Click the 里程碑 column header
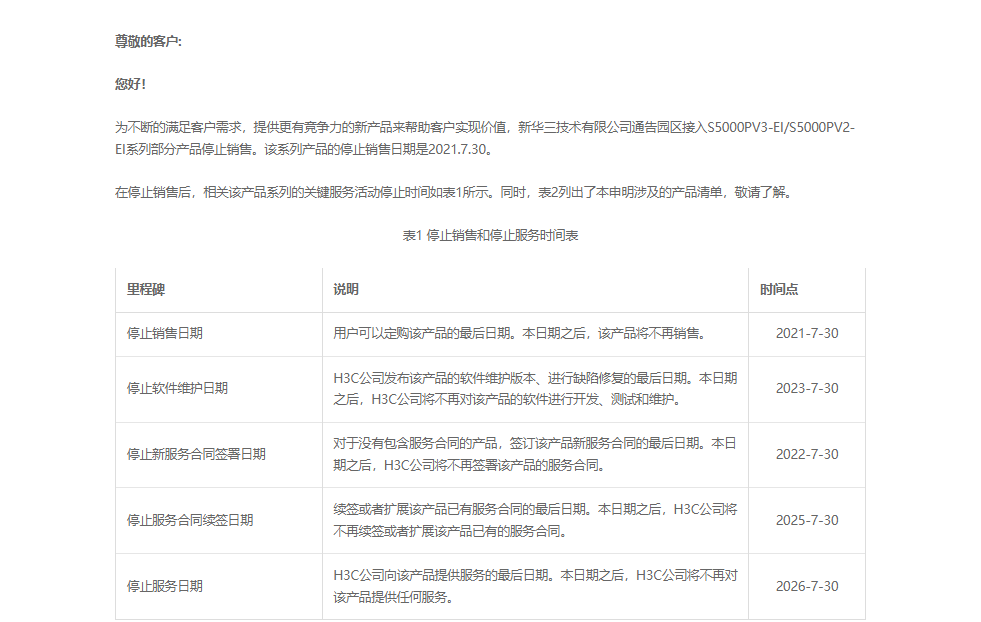Viewport: 981px width, 622px height. pyautogui.click(x=146, y=289)
